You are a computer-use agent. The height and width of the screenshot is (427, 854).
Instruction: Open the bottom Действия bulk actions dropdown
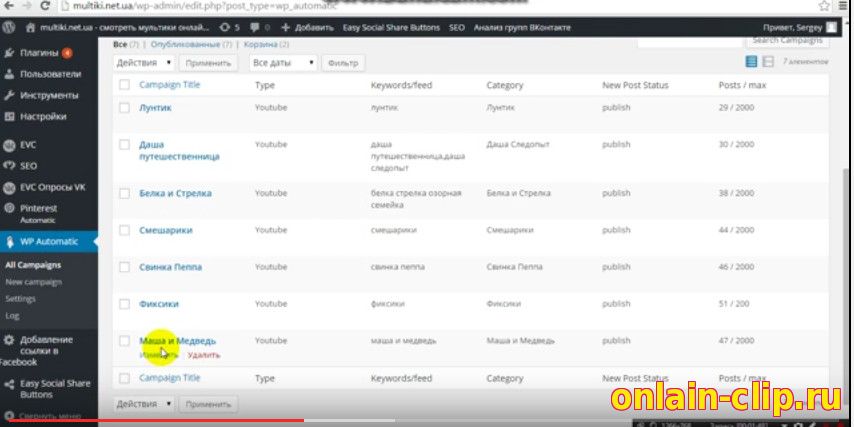tap(144, 404)
